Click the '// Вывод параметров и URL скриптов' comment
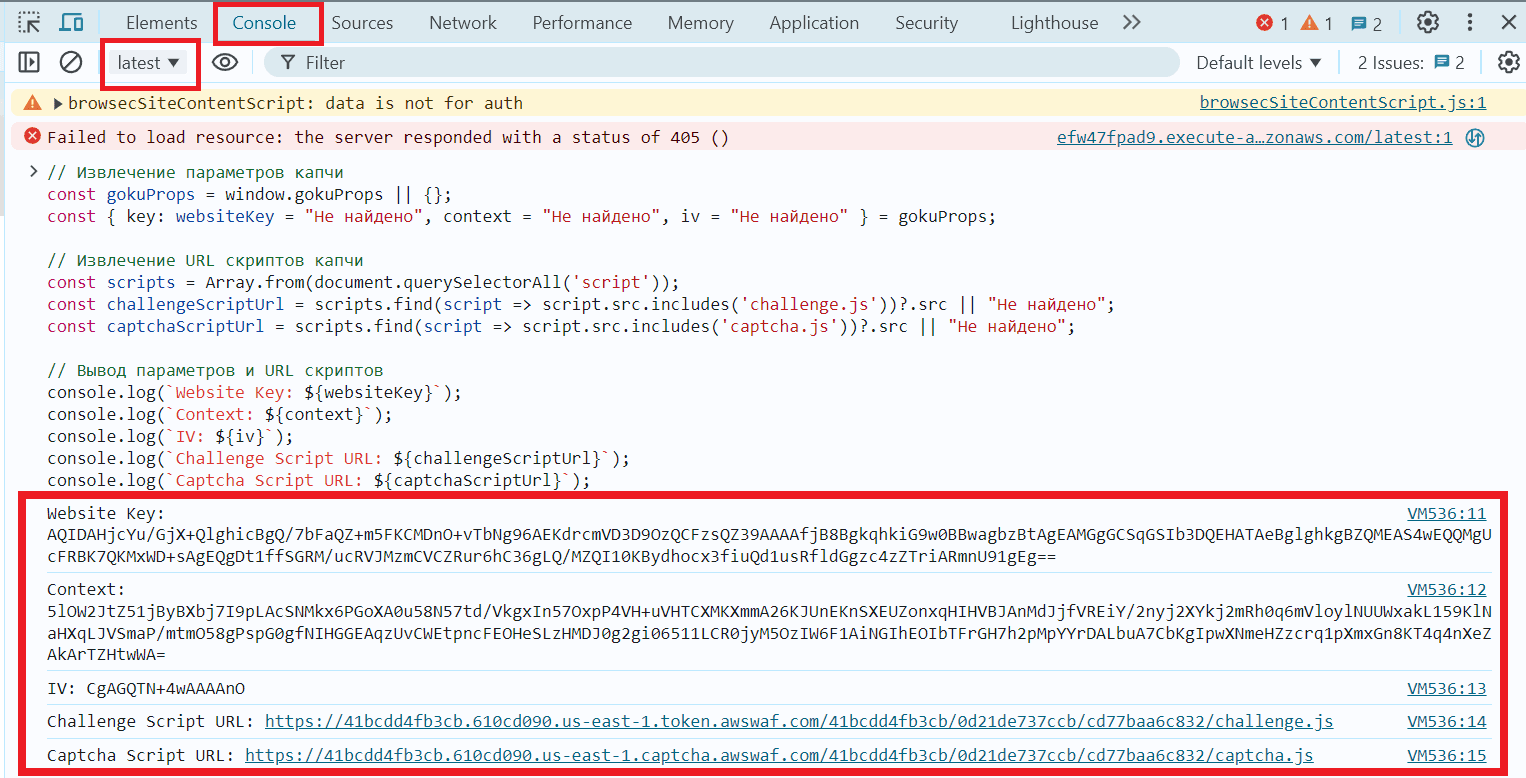This screenshot has width=1526, height=778. click(x=215, y=370)
